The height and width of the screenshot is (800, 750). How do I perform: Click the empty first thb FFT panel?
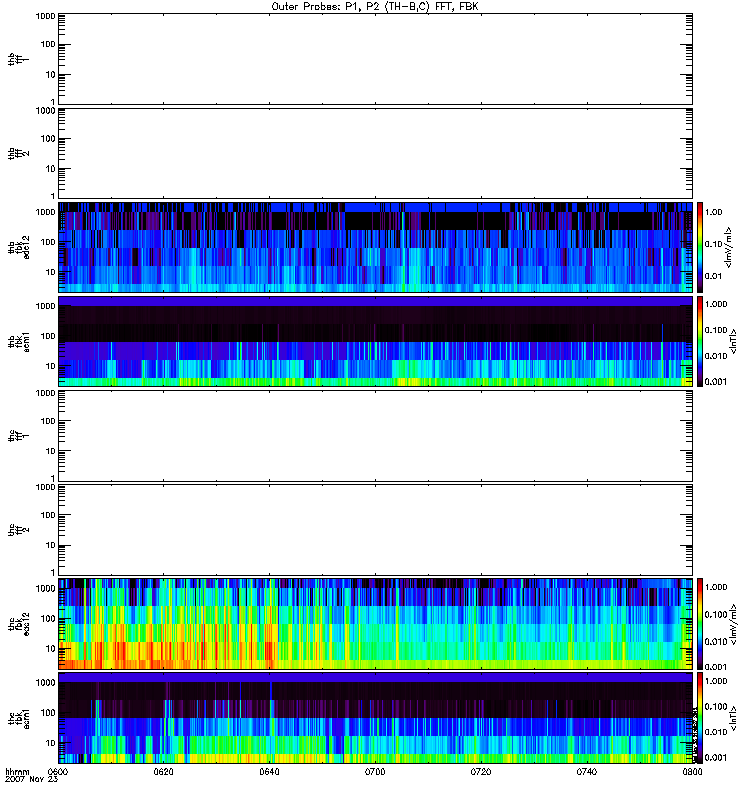[x=375, y=58]
